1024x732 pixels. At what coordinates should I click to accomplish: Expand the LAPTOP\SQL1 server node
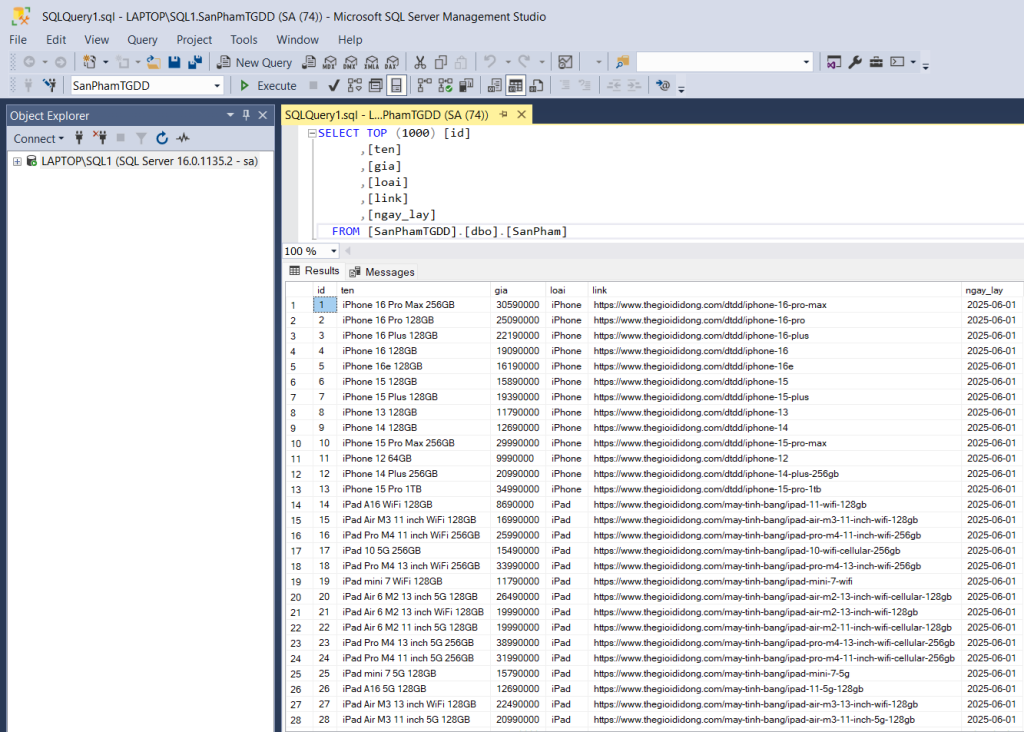tap(17, 161)
